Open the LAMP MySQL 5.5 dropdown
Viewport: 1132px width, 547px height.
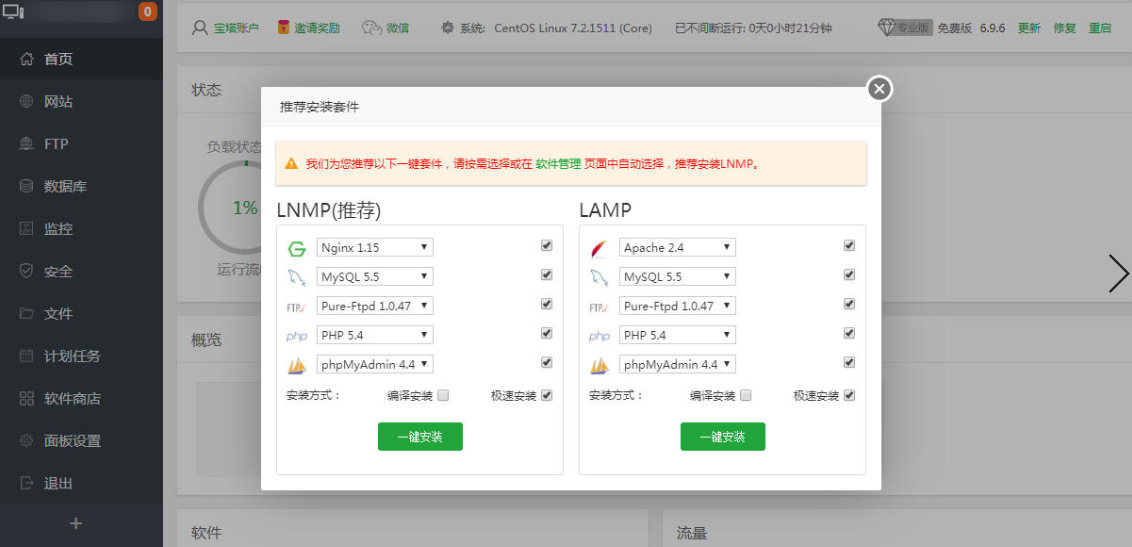(x=677, y=276)
